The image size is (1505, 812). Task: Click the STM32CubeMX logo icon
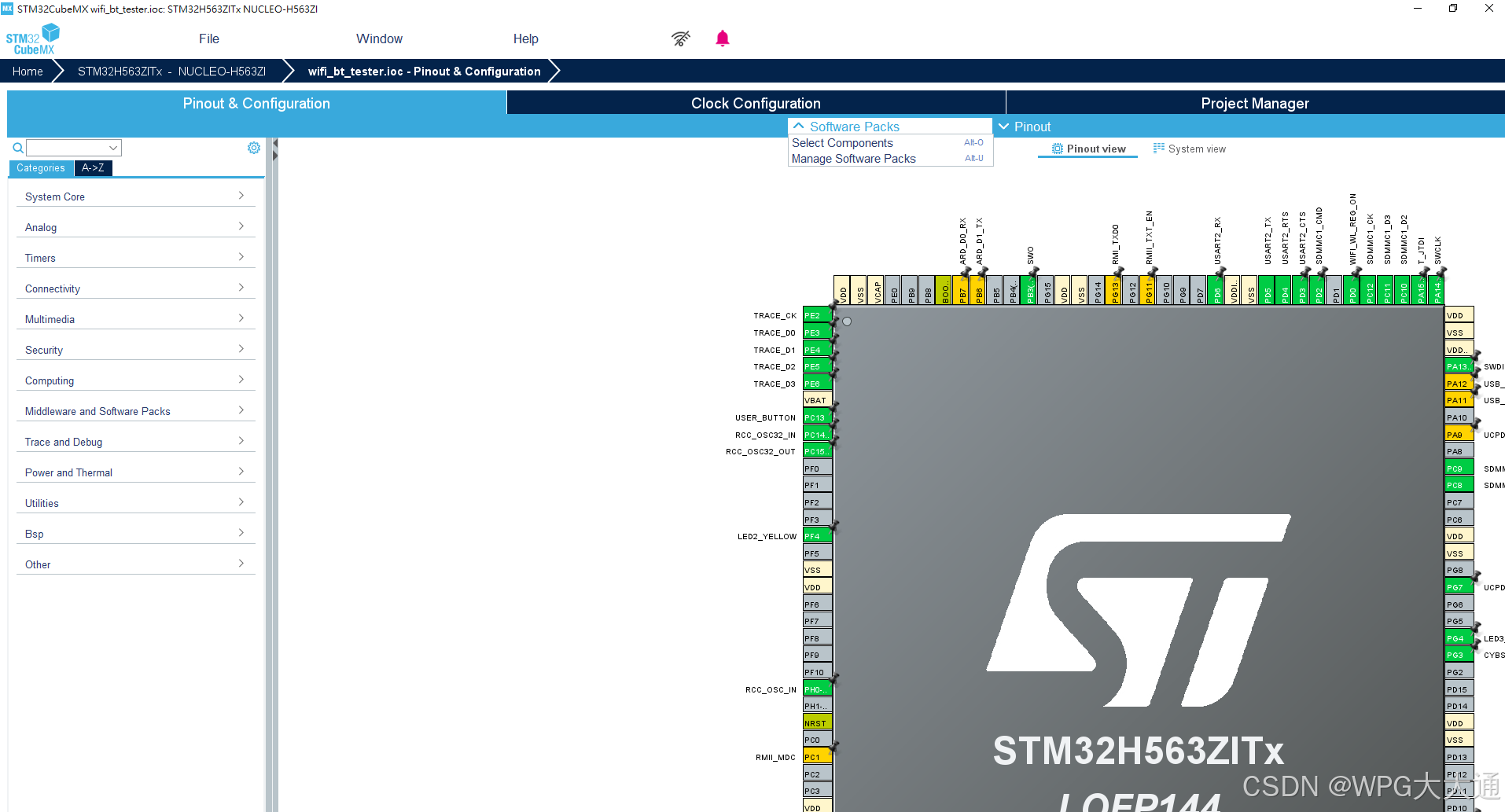pyautogui.click(x=32, y=39)
